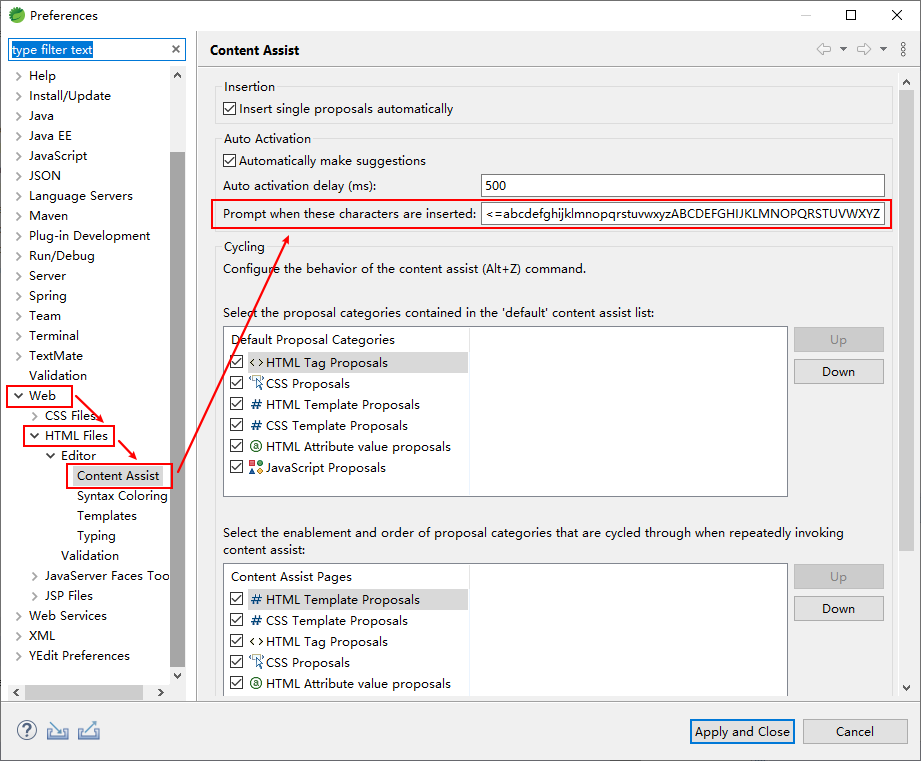Click the import preferences icon
This screenshot has width=921, height=761.
pos(58,731)
